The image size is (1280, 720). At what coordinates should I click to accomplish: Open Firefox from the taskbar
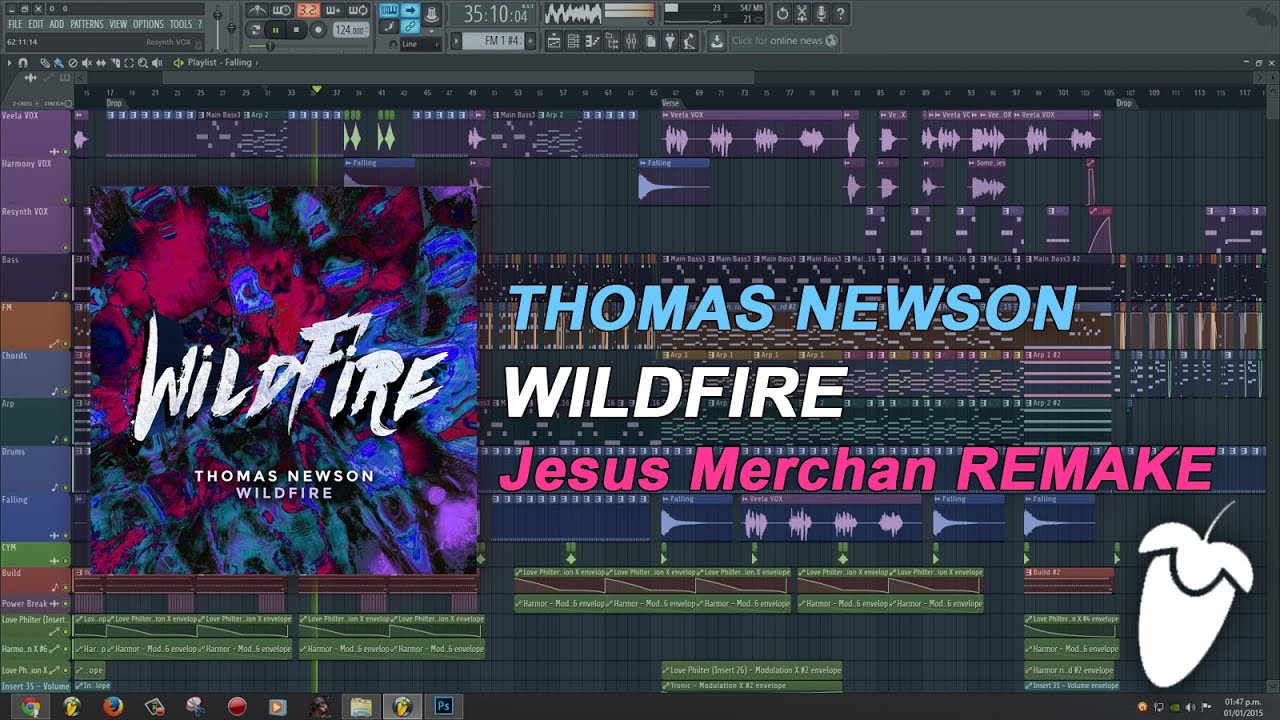pyautogui.click(x=112, y=707)
